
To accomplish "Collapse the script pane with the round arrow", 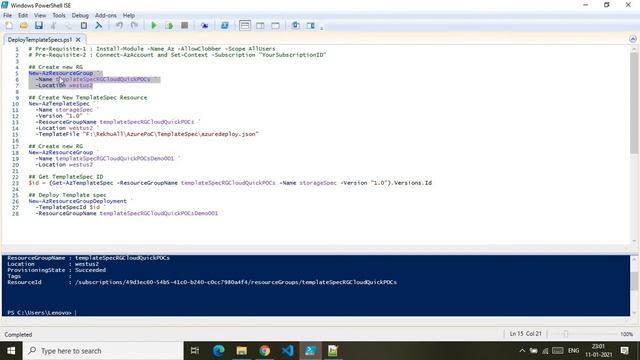I will (633, 39).
